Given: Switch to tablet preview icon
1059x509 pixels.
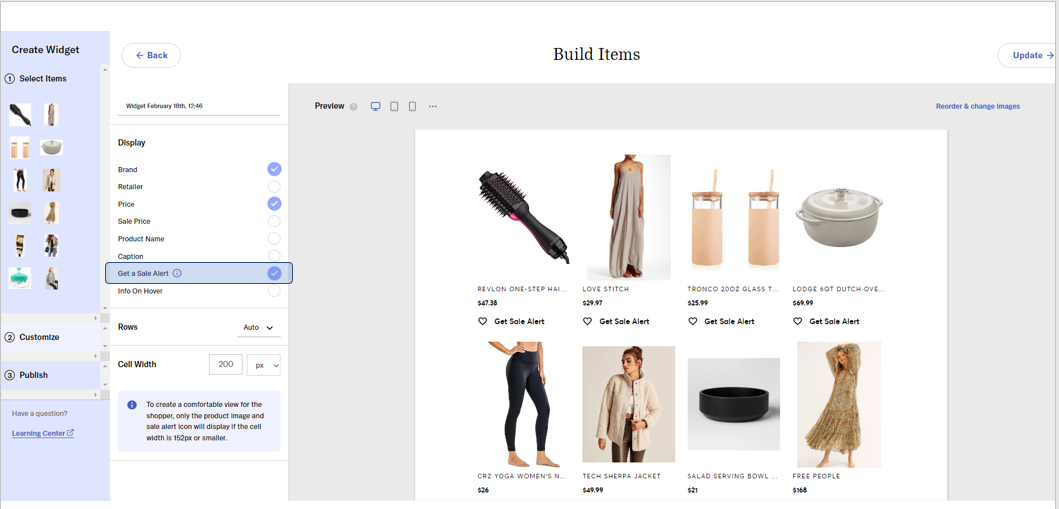Looking at the screenshot, I should click(x=394, y=106).
